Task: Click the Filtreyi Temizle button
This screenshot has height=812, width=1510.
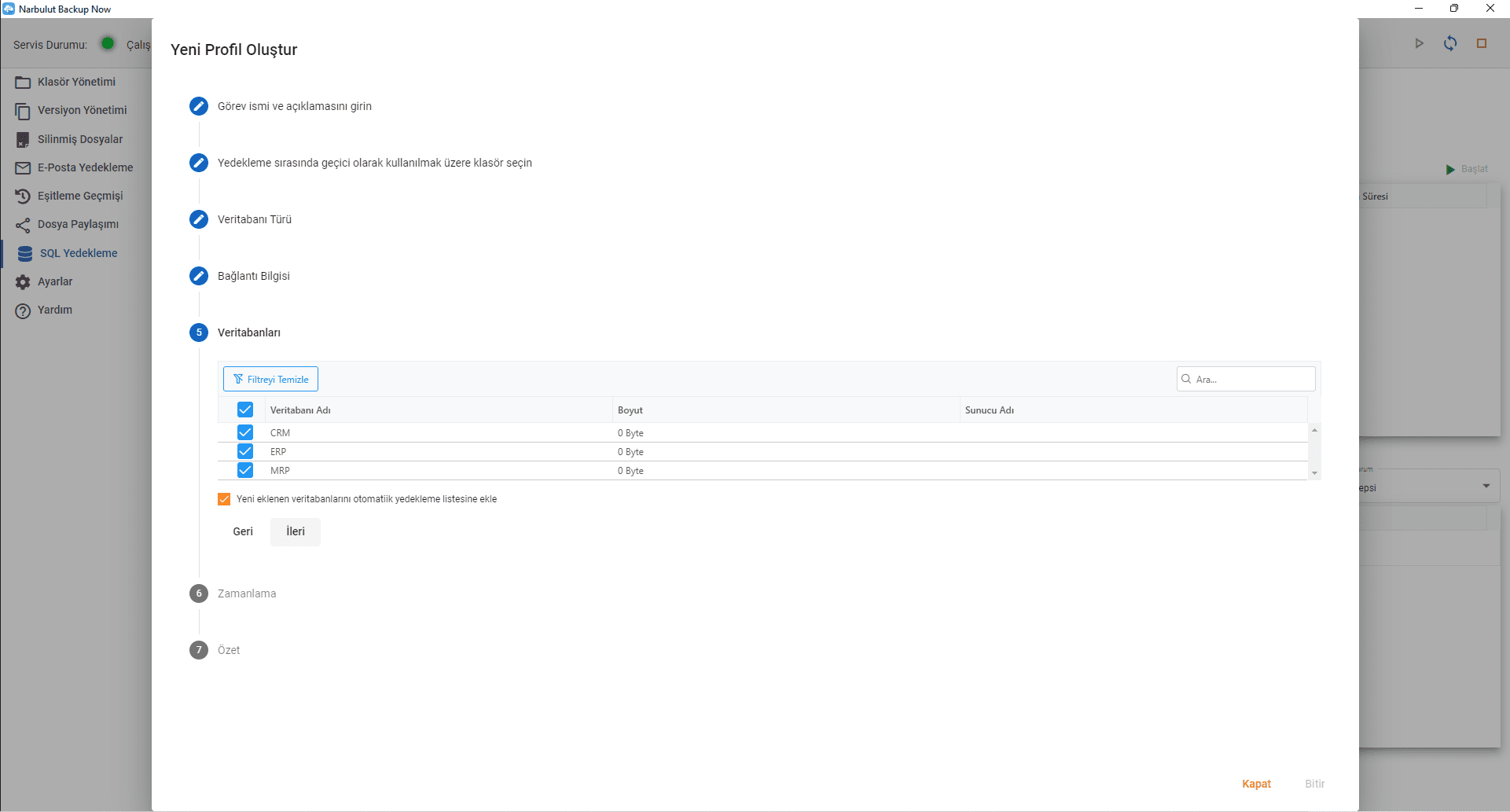Action: pyautogui.click(x=270, y=379)
